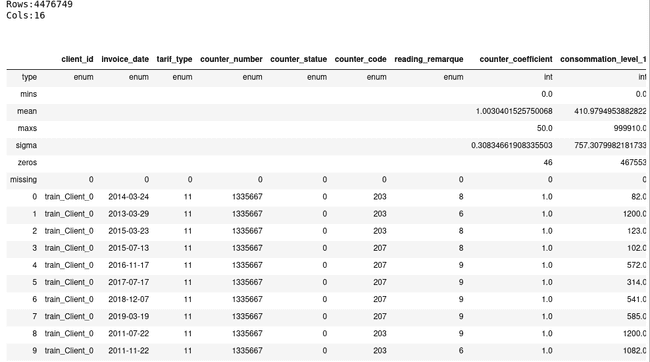Select the counter_number column header

(231, 59)
